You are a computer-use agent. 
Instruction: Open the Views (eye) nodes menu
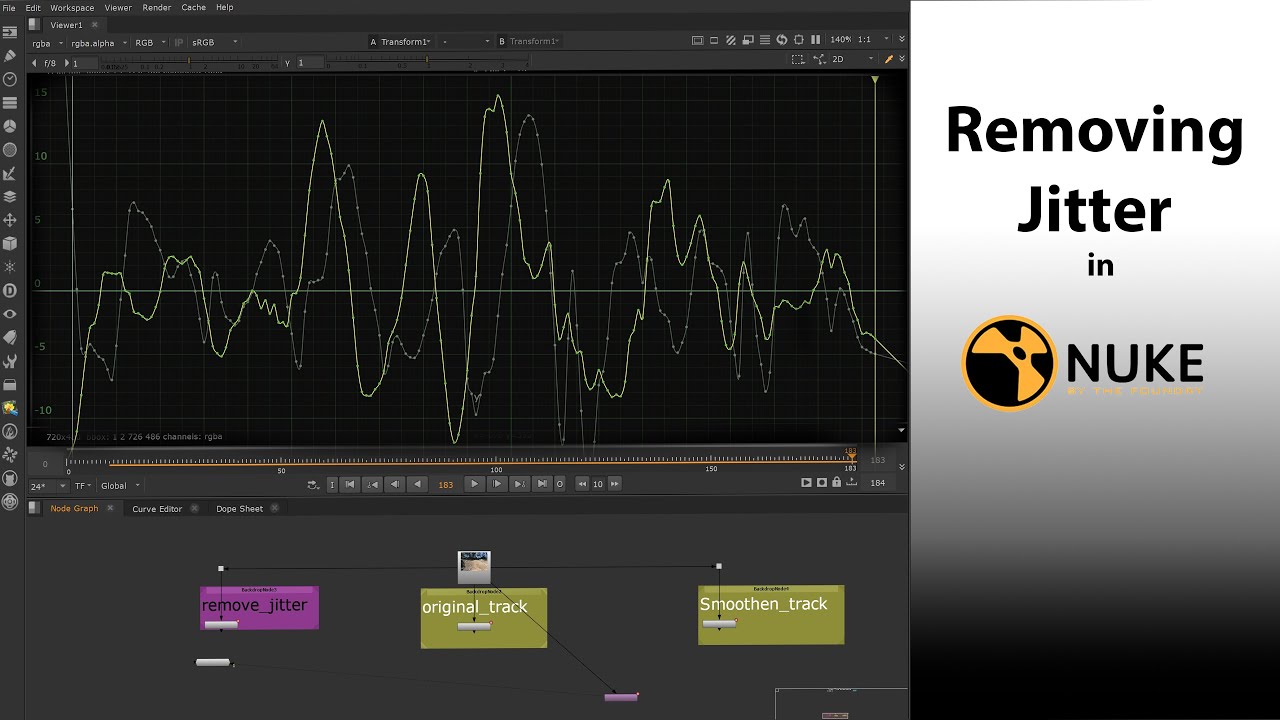[10, 314]
